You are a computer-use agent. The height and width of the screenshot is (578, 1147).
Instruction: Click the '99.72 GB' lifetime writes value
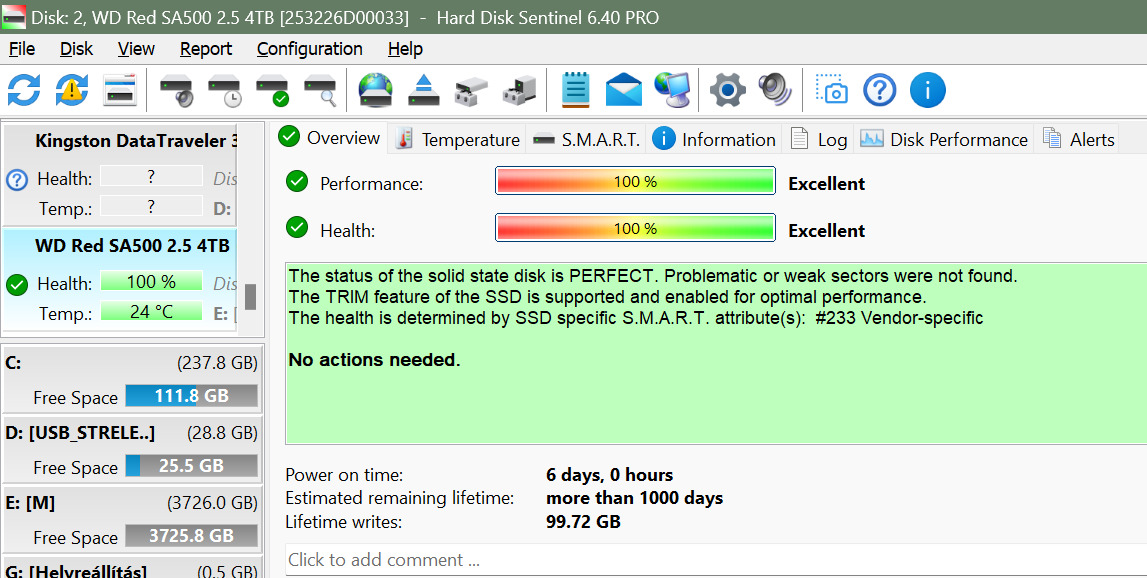583,522
